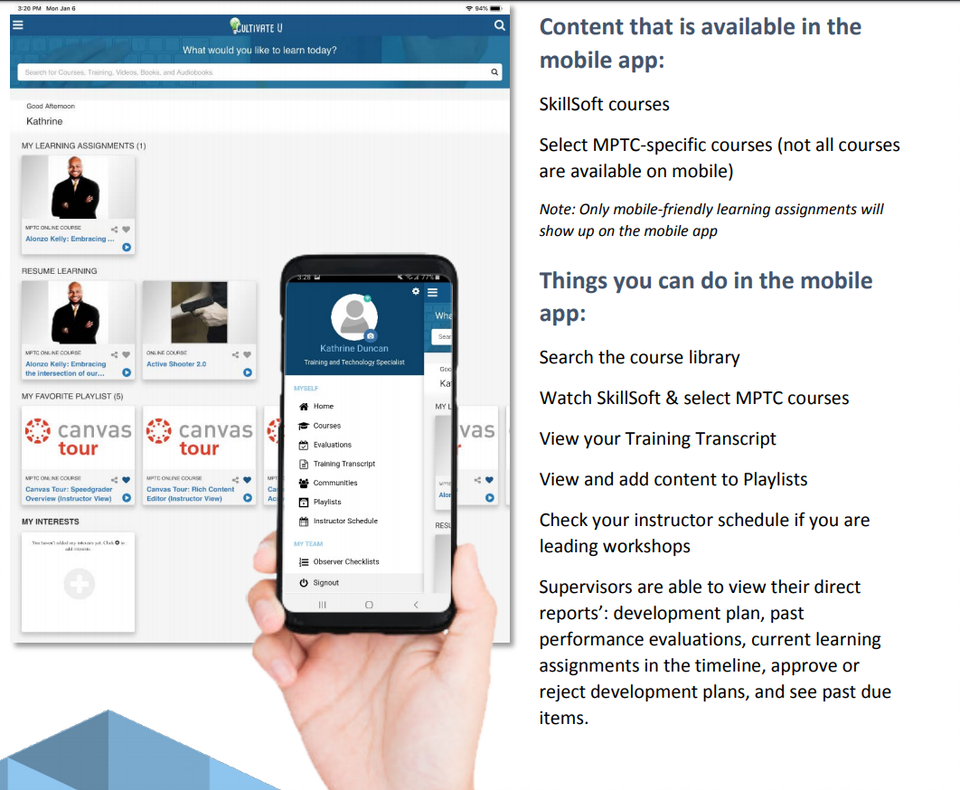Screen dimensions: 960x790
Task: Click canvas tour image on Speedgrader card
Action: (x=78, y=437)
